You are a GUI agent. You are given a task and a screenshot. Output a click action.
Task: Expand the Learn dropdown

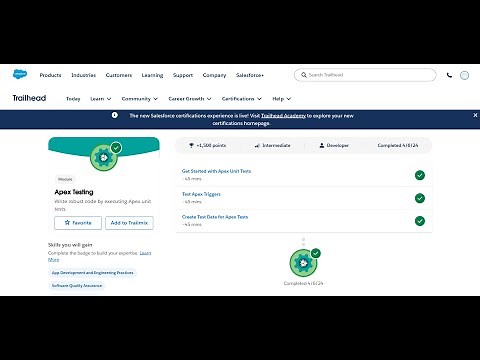pyautogui.click(x=101, y=99)
